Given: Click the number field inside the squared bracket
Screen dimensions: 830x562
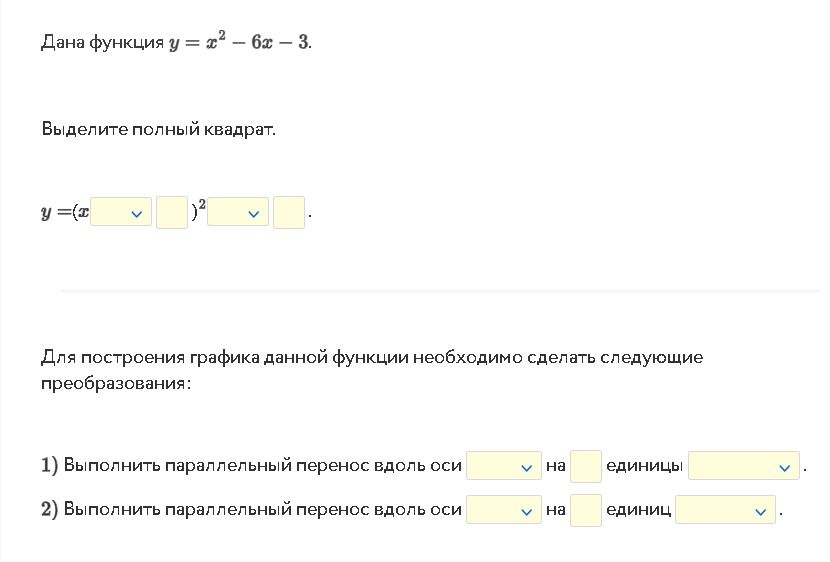Looking at the screenshot, I should coord(172,212).
